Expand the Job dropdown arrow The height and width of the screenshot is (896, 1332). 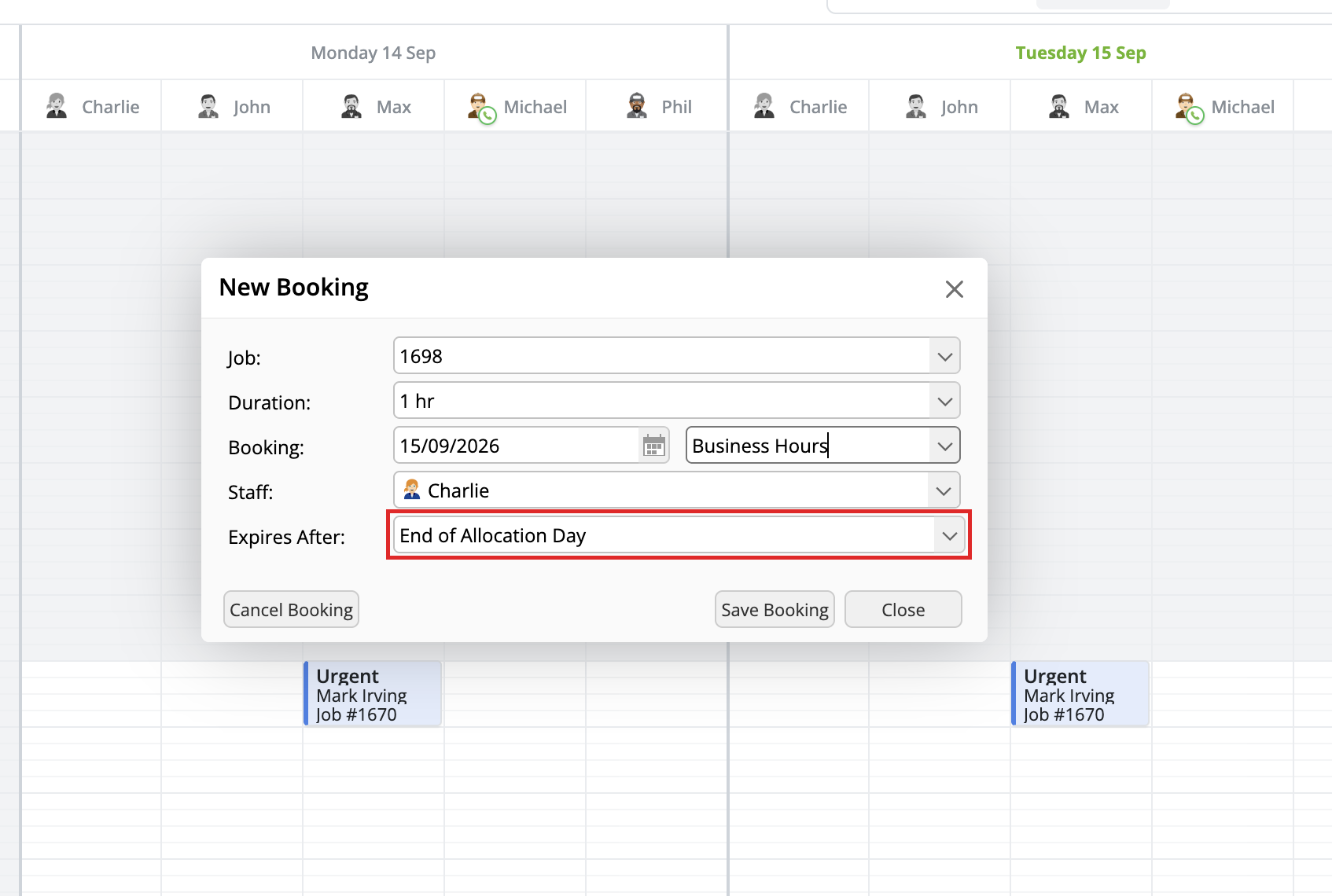(944, 356)
